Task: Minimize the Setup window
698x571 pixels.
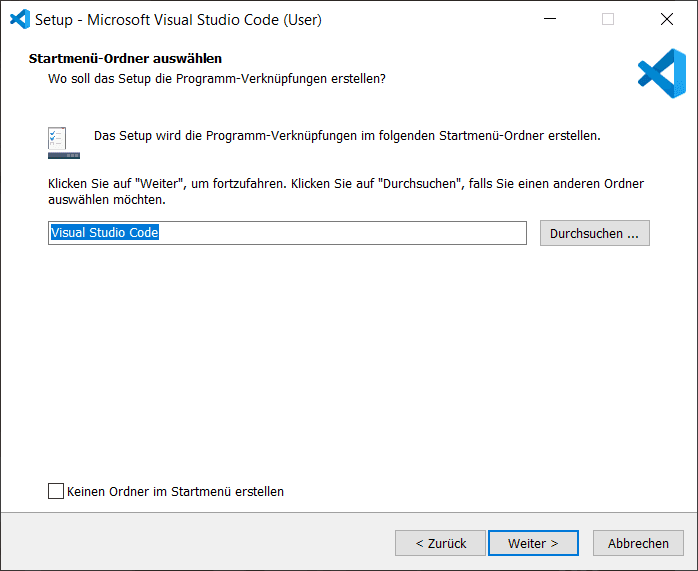Action: (x=549, y=19)
